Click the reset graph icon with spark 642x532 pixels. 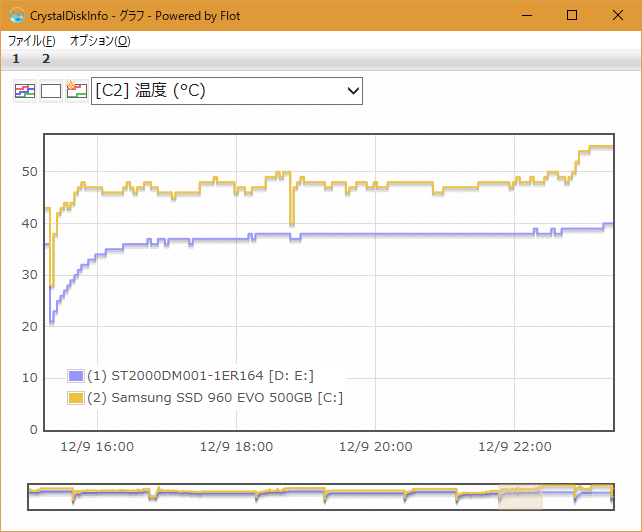point(77,91)
